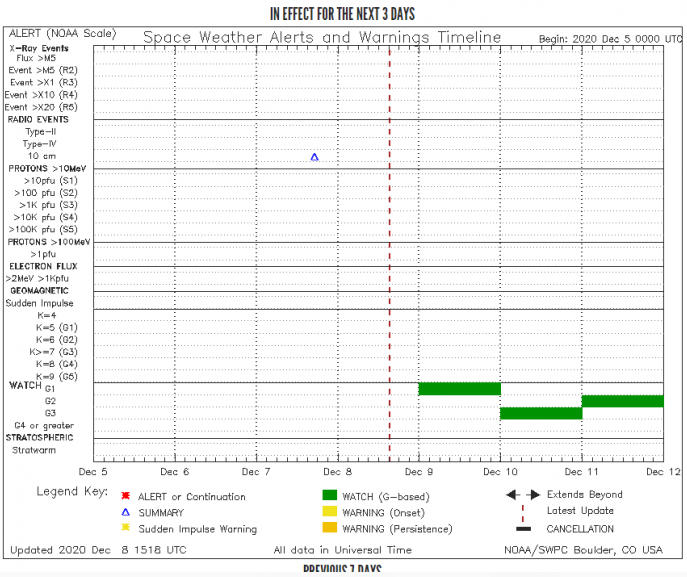The image size is (687, 577).
Task: Click the Extends Beyond arrows legend icon
Action: [523, 495]
